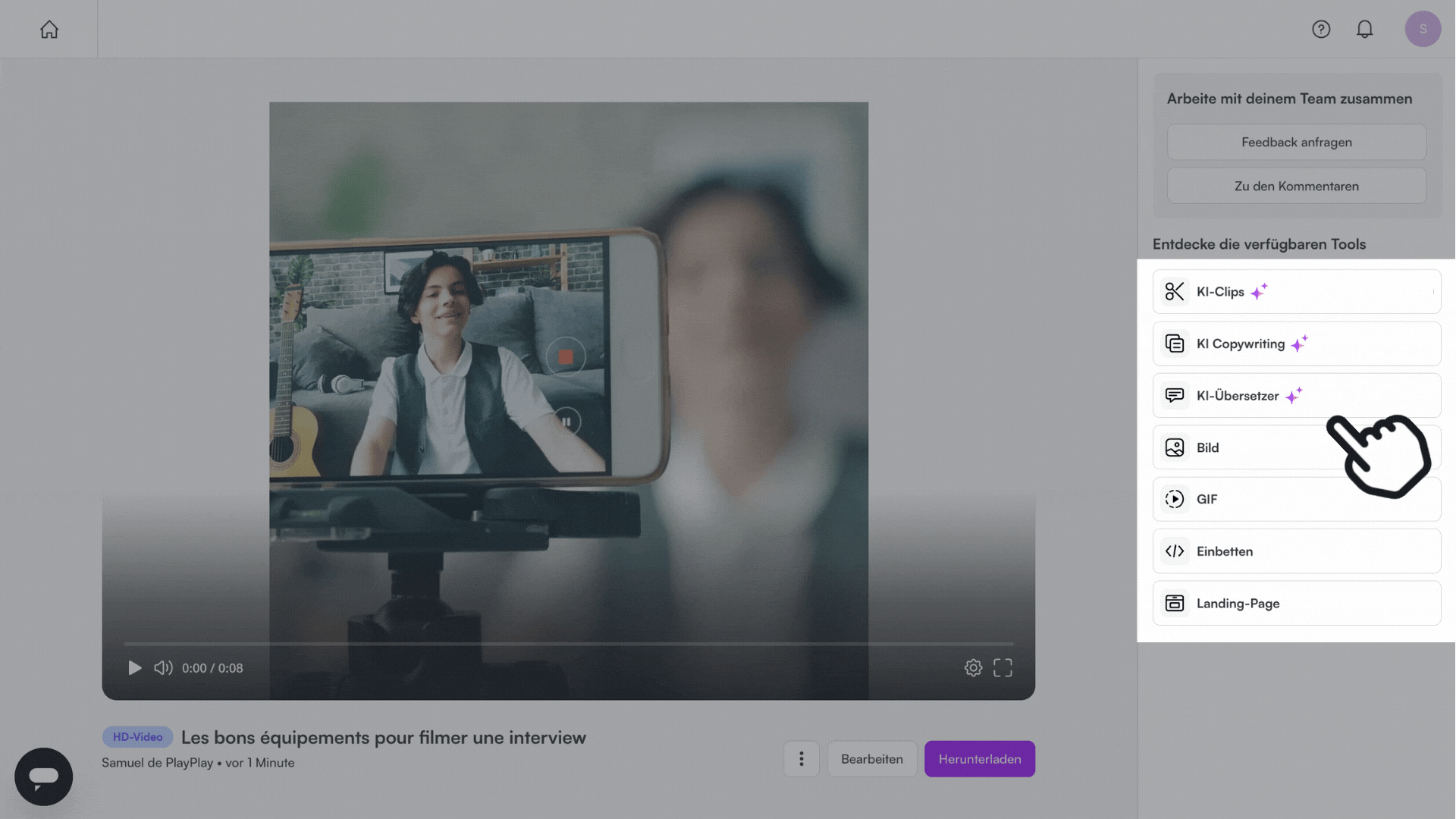1456x819 pixels.
Task: Click the Herunterladen button
Action: 980,759
